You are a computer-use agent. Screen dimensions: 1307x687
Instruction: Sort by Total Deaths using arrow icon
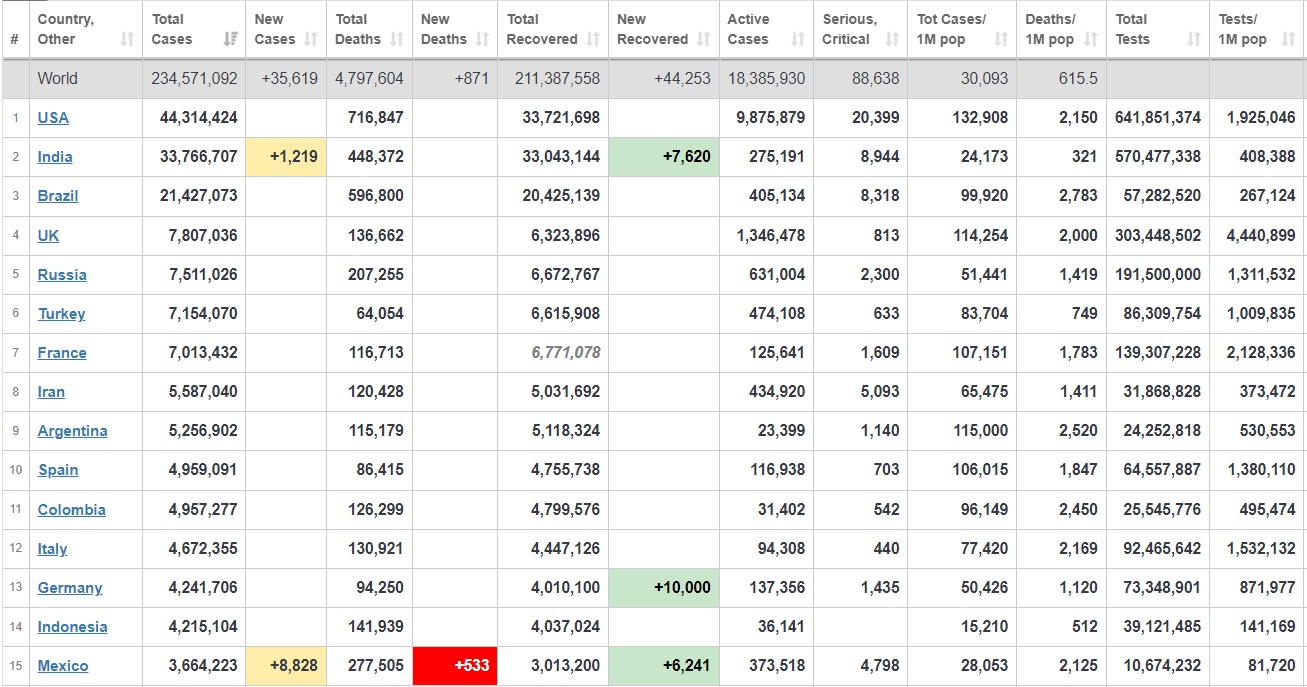(397, 40)
